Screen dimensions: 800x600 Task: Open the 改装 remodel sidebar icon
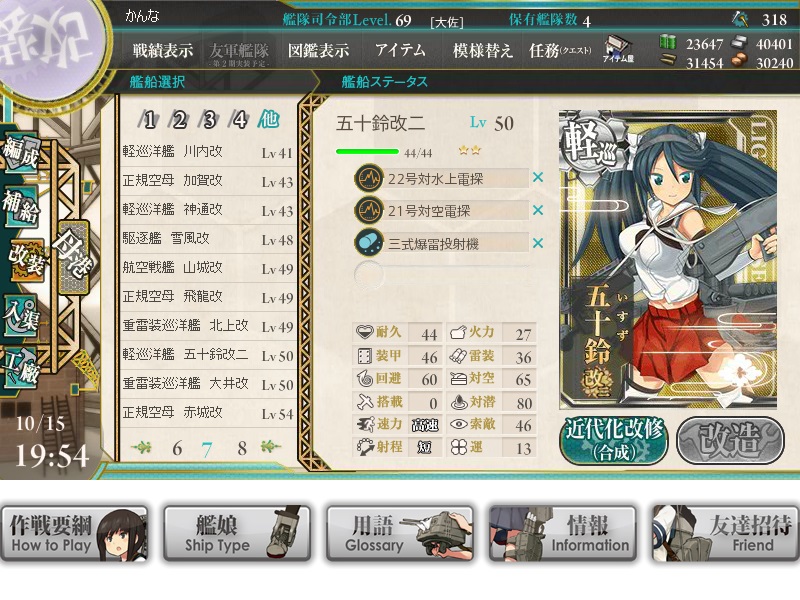(26, 260)
